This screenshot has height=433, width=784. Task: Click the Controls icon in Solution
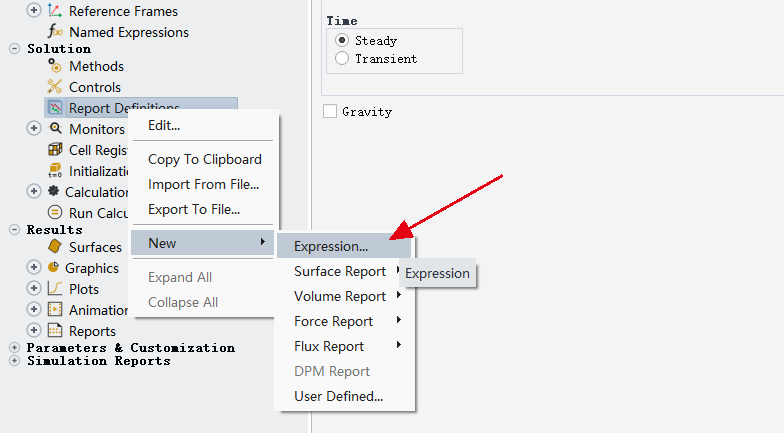(55, 87)
